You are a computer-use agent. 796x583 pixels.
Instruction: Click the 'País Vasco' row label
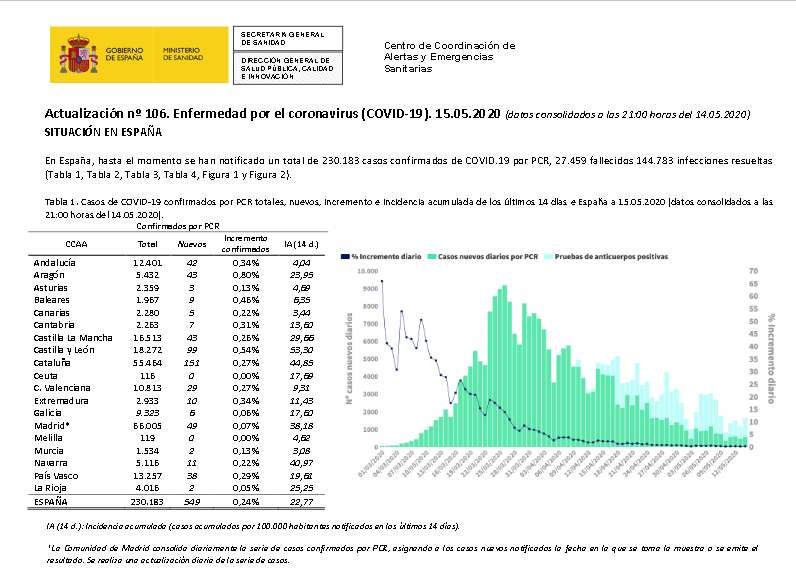[x=56, y=476]
